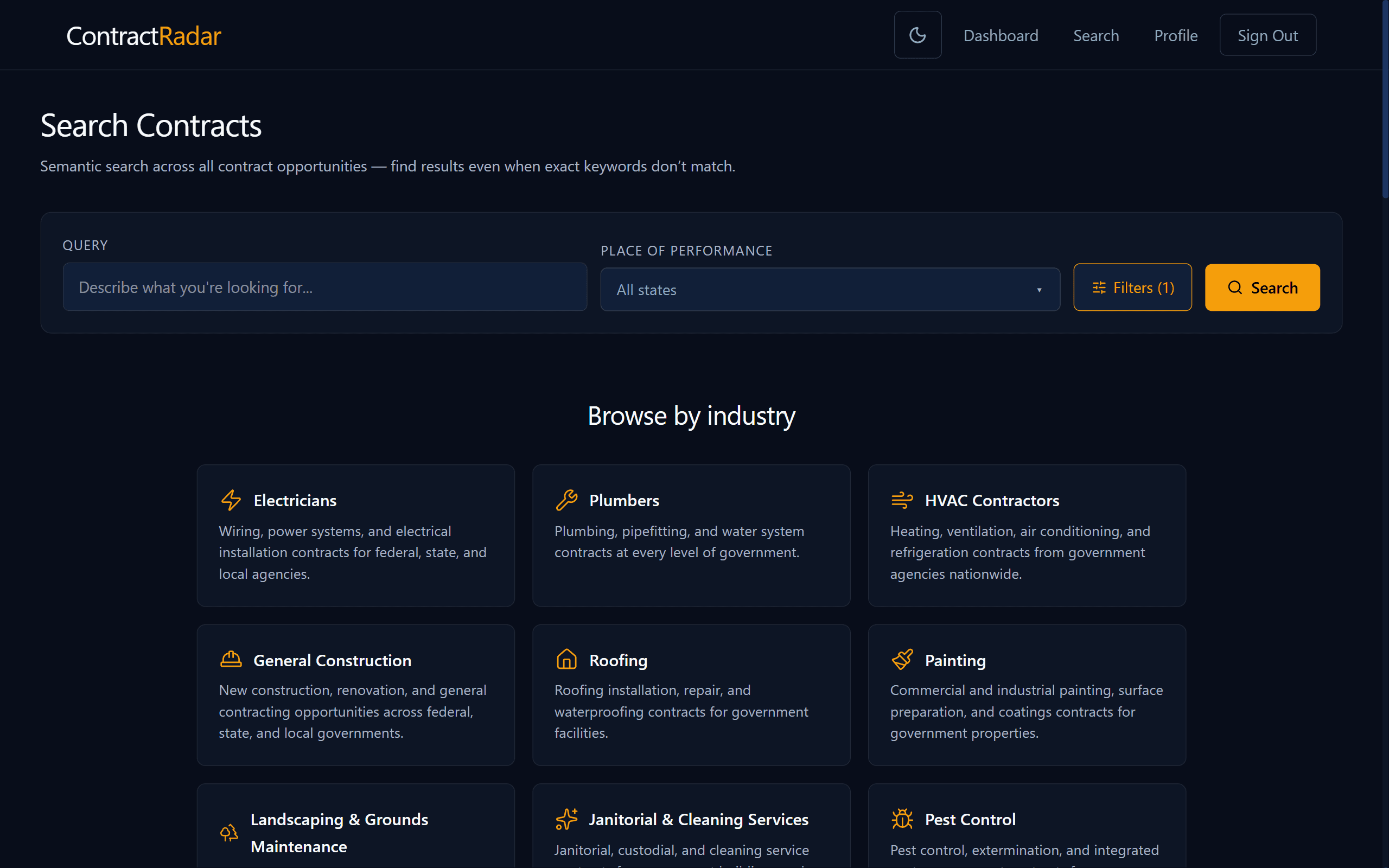Image resolution: width=1389 pixels, height=868 pixels.
Task: Click the HVAC Contractors wind icon
Action: pyautogui.click(x=902, y=500)
